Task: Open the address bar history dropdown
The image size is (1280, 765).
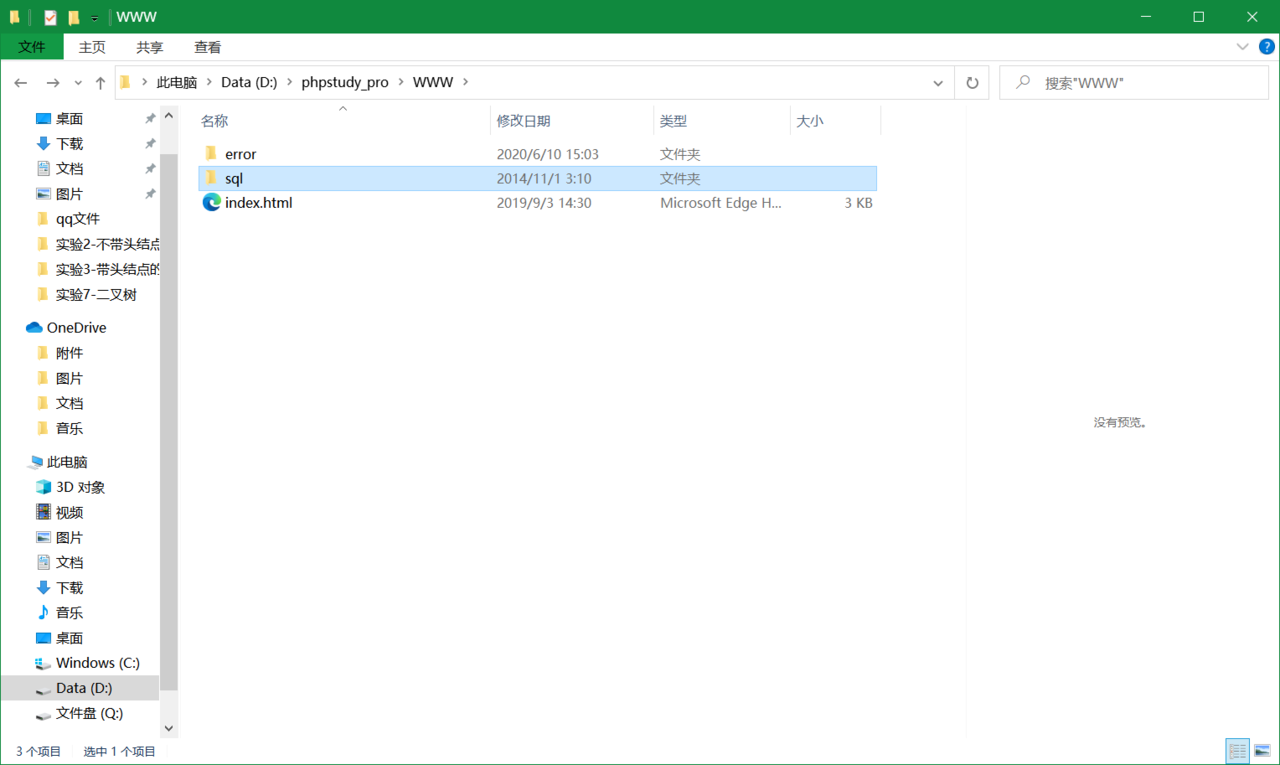Action: tap(938, 83)
